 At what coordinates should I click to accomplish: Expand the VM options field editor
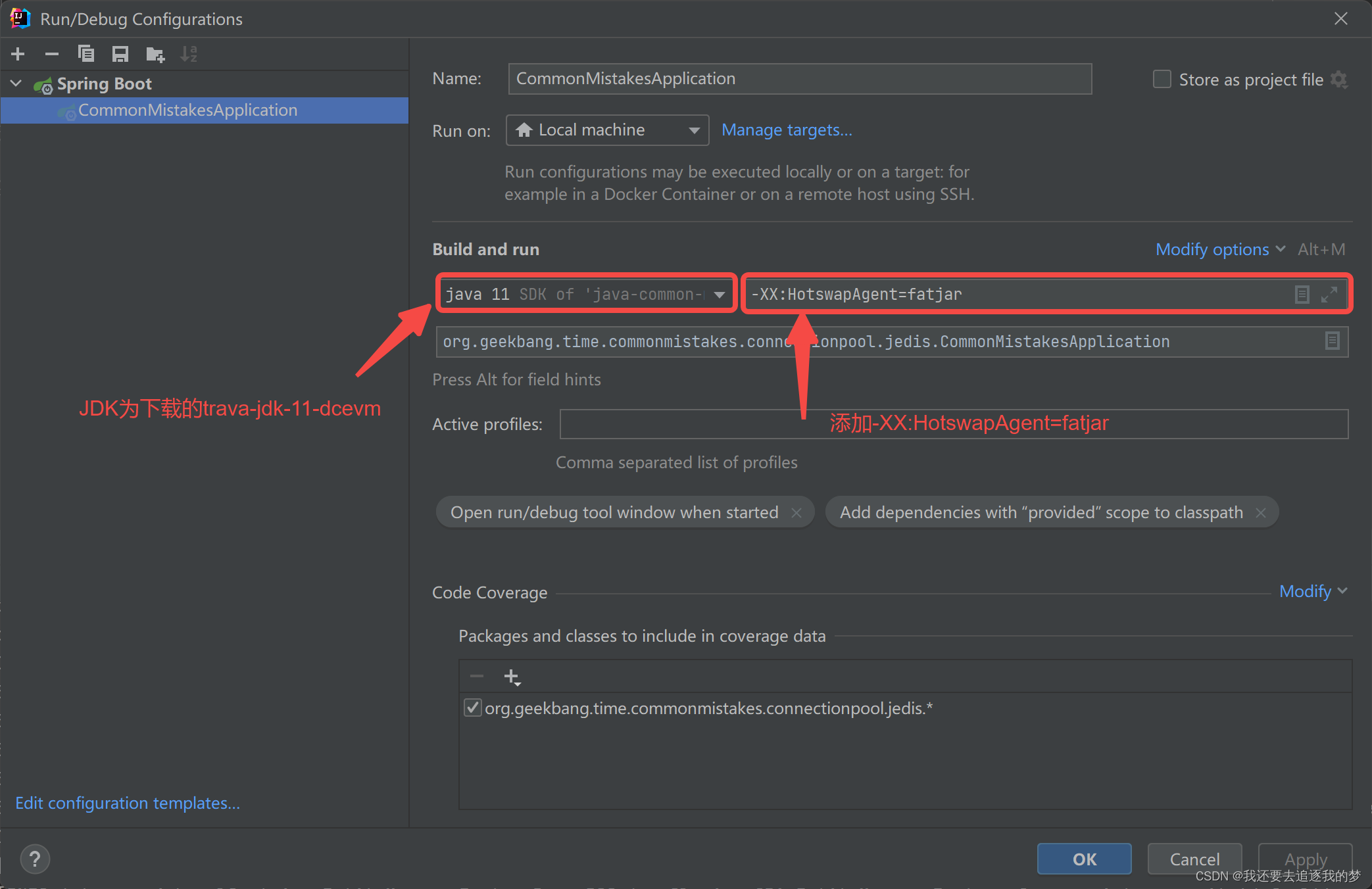coord(1329,294)
